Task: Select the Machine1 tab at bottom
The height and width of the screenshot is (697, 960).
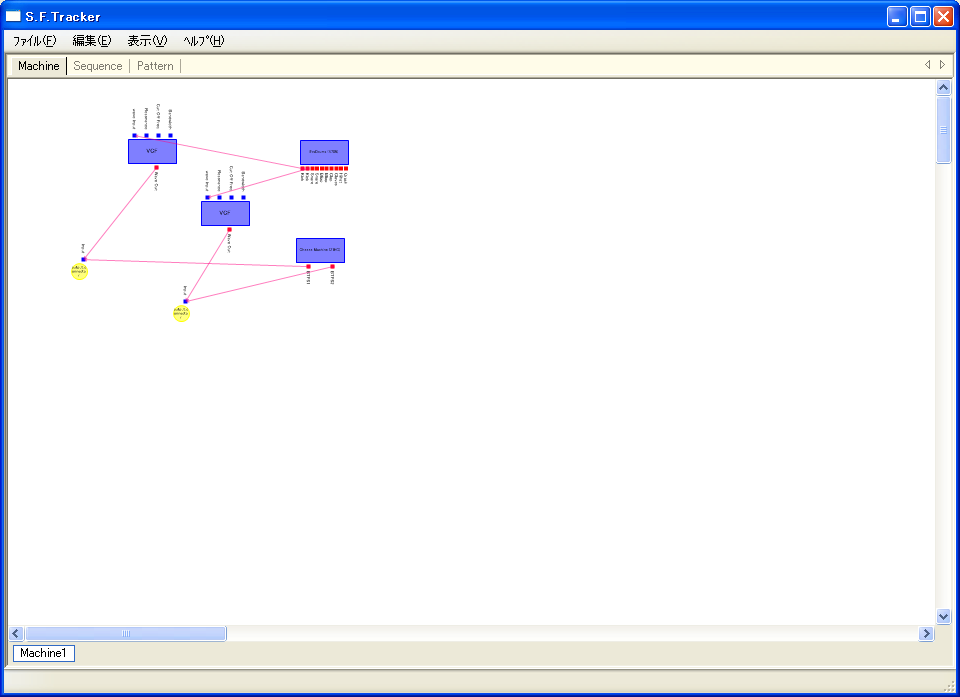Action: click(44, 653)
